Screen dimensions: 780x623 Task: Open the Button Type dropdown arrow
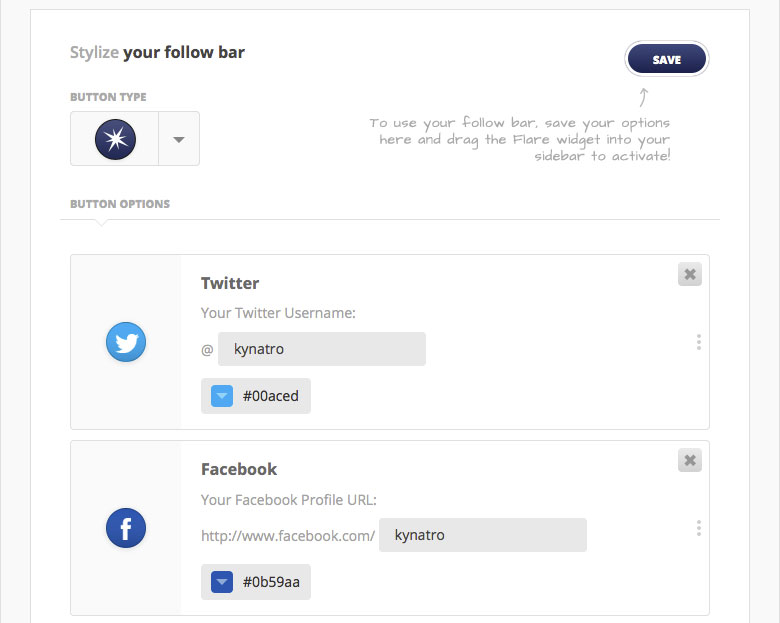coord(179,139)
